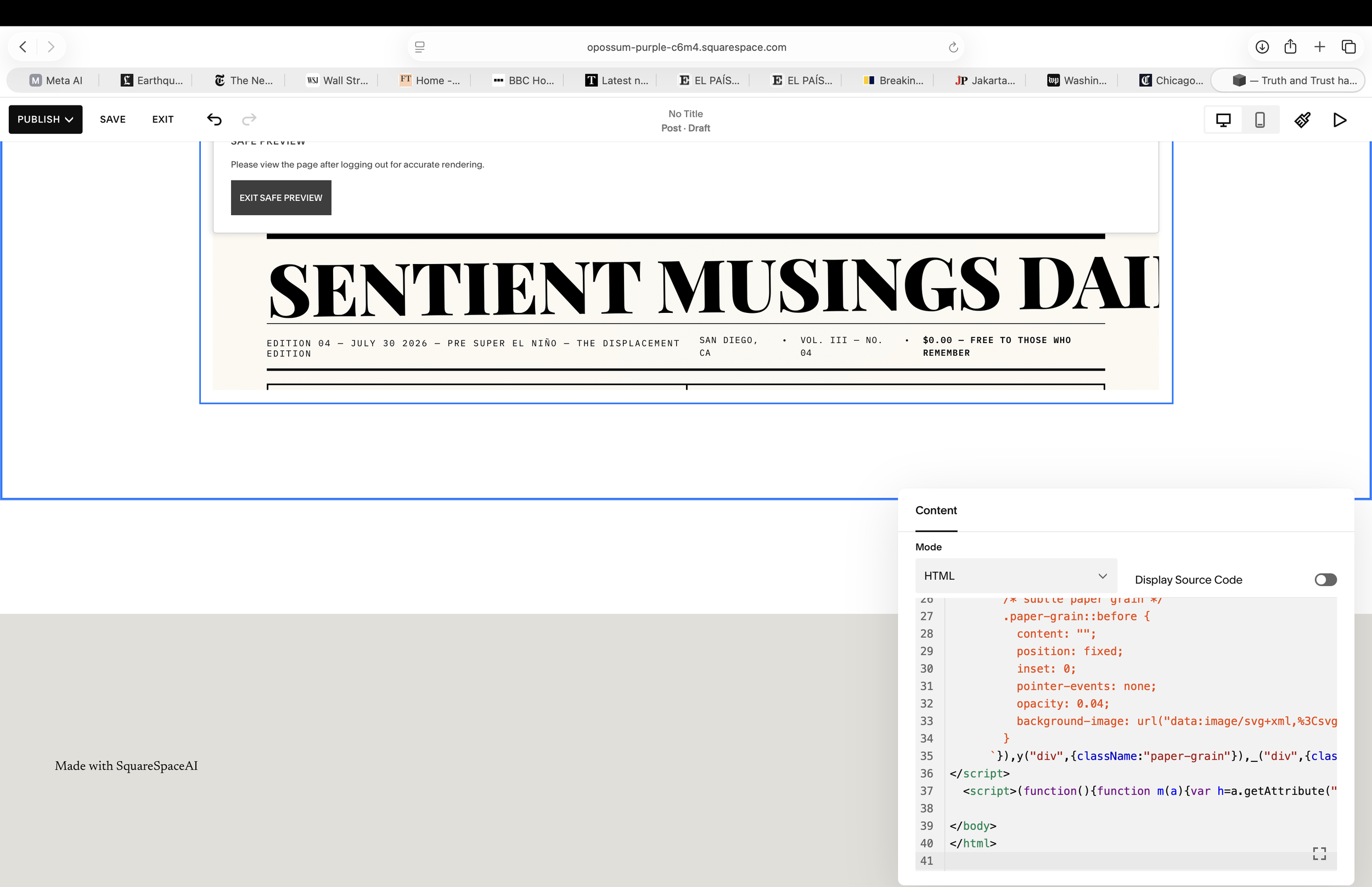Image resolution: width=1372 pixels, height=887 pixels.
Task: Undo the last edit in Squarespace
Action: pyautogui.click(x=214, y=119)
